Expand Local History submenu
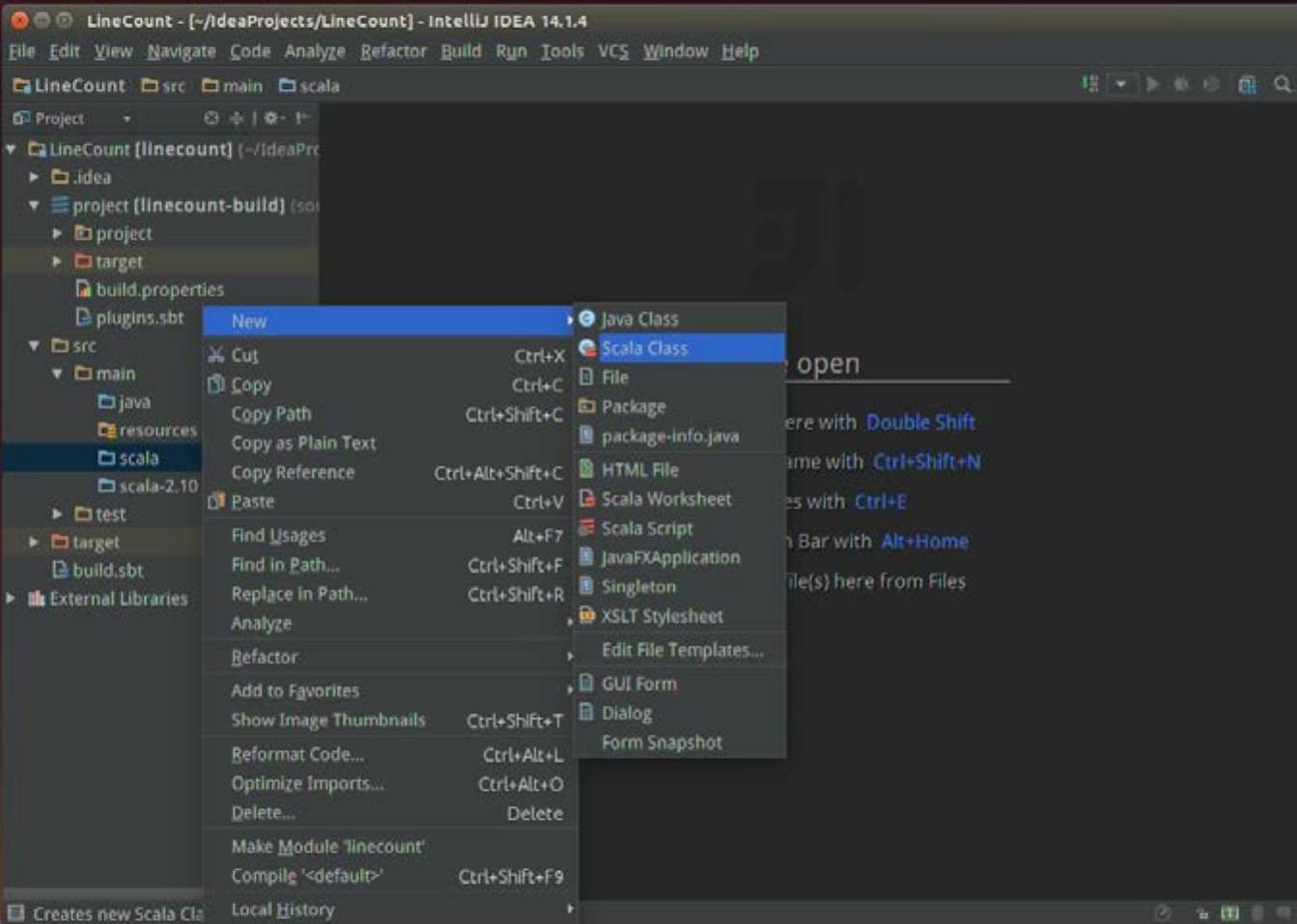This screenshot has height=924, width=1297. (389, 910)
